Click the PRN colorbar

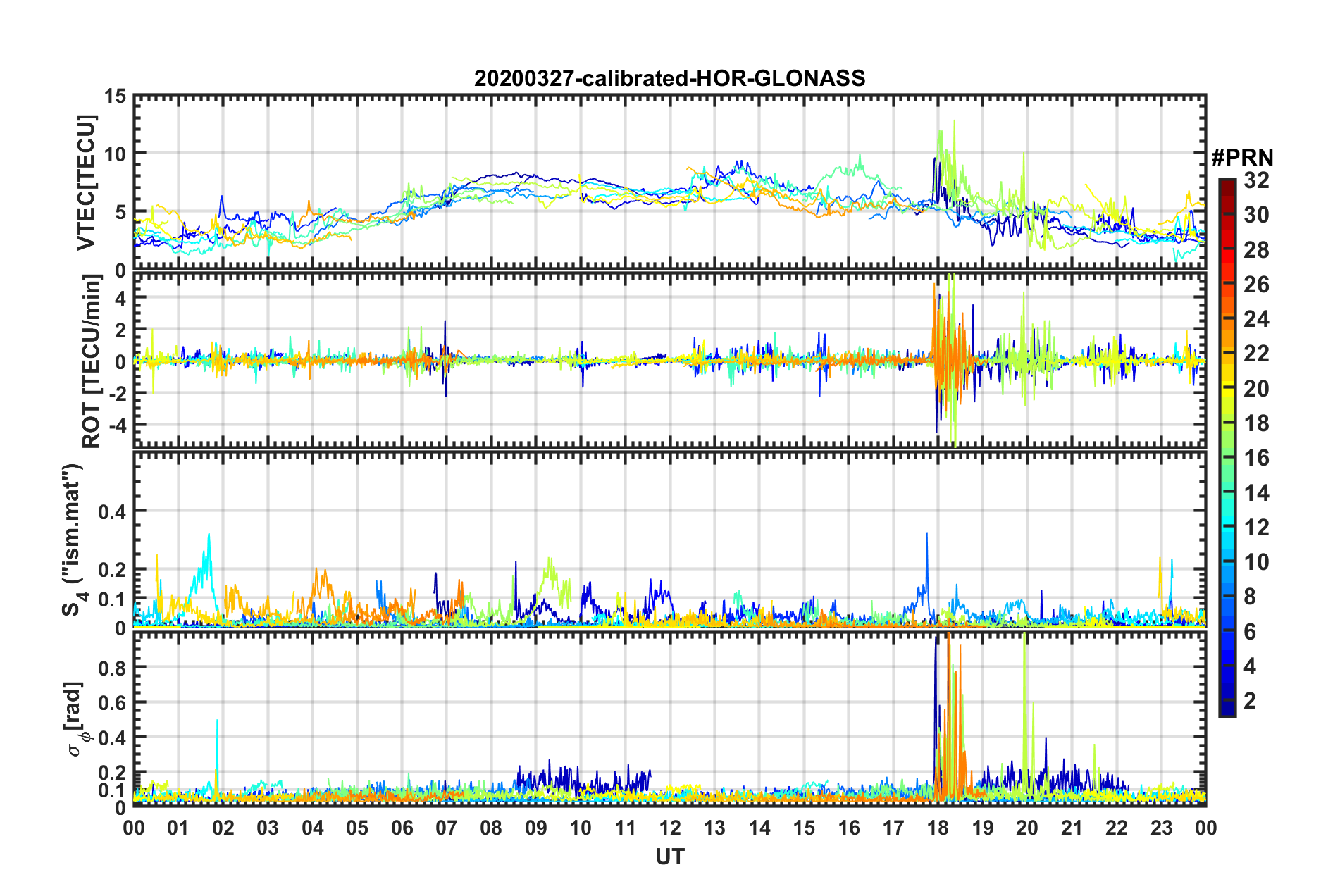[1227, 447]
